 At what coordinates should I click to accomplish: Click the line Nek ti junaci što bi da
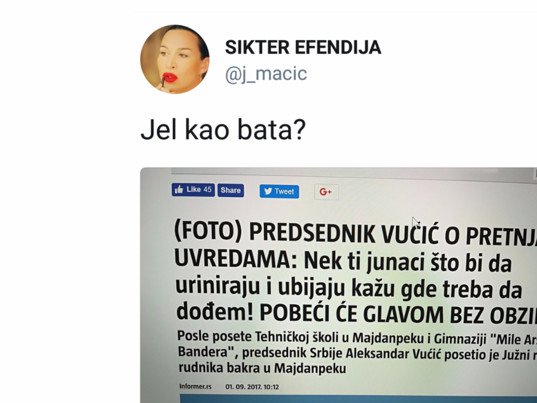coord(408,262)
